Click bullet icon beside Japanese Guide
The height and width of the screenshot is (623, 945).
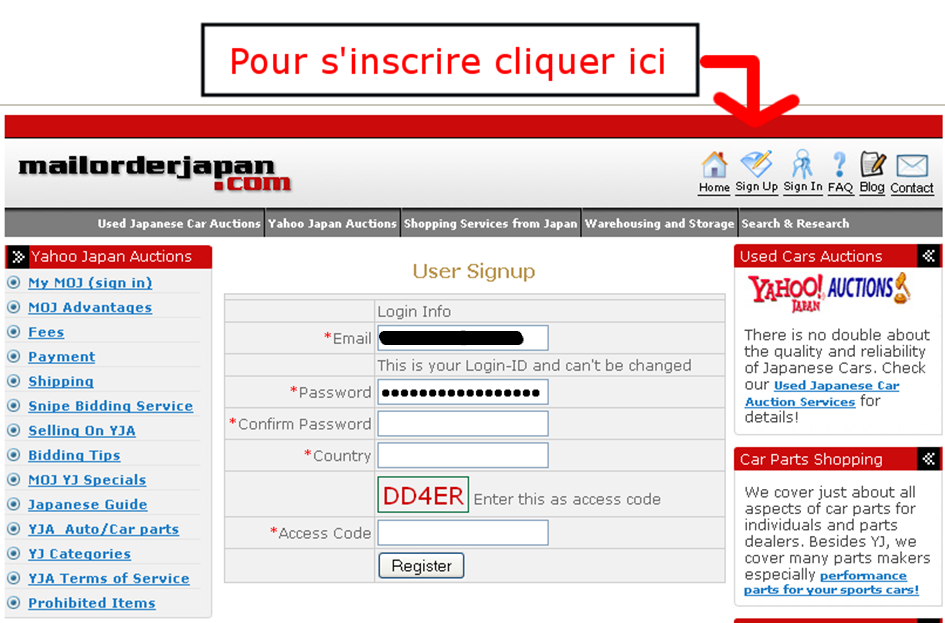click(14, 504)
